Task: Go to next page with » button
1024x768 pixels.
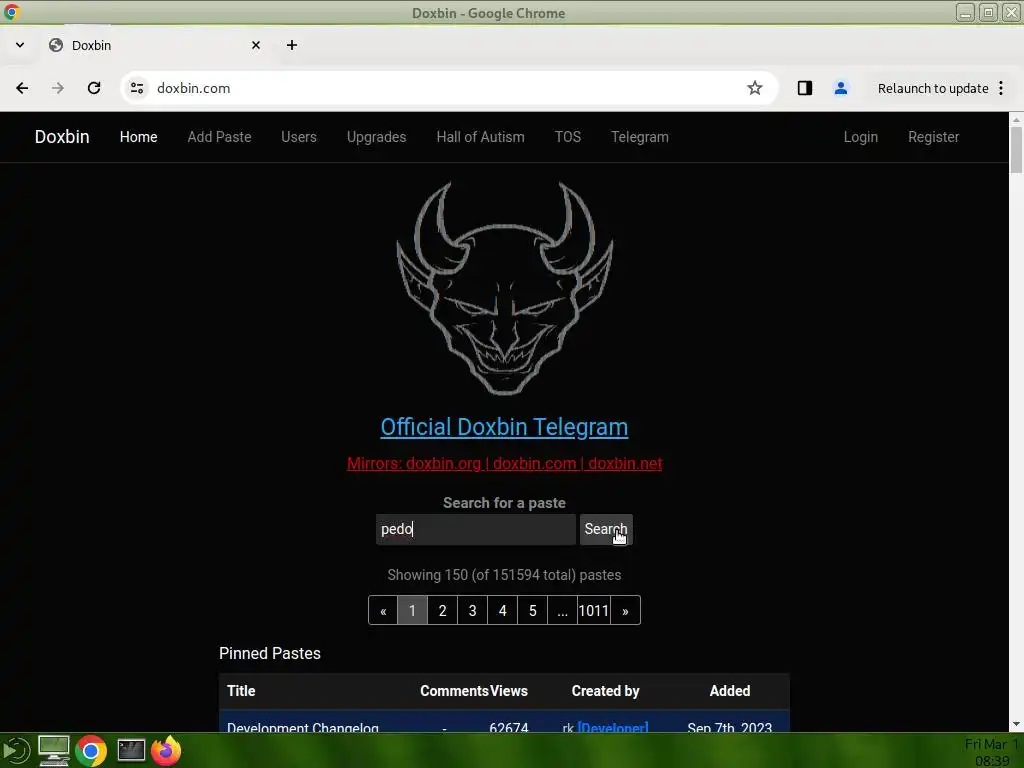Action: [625, 611]
